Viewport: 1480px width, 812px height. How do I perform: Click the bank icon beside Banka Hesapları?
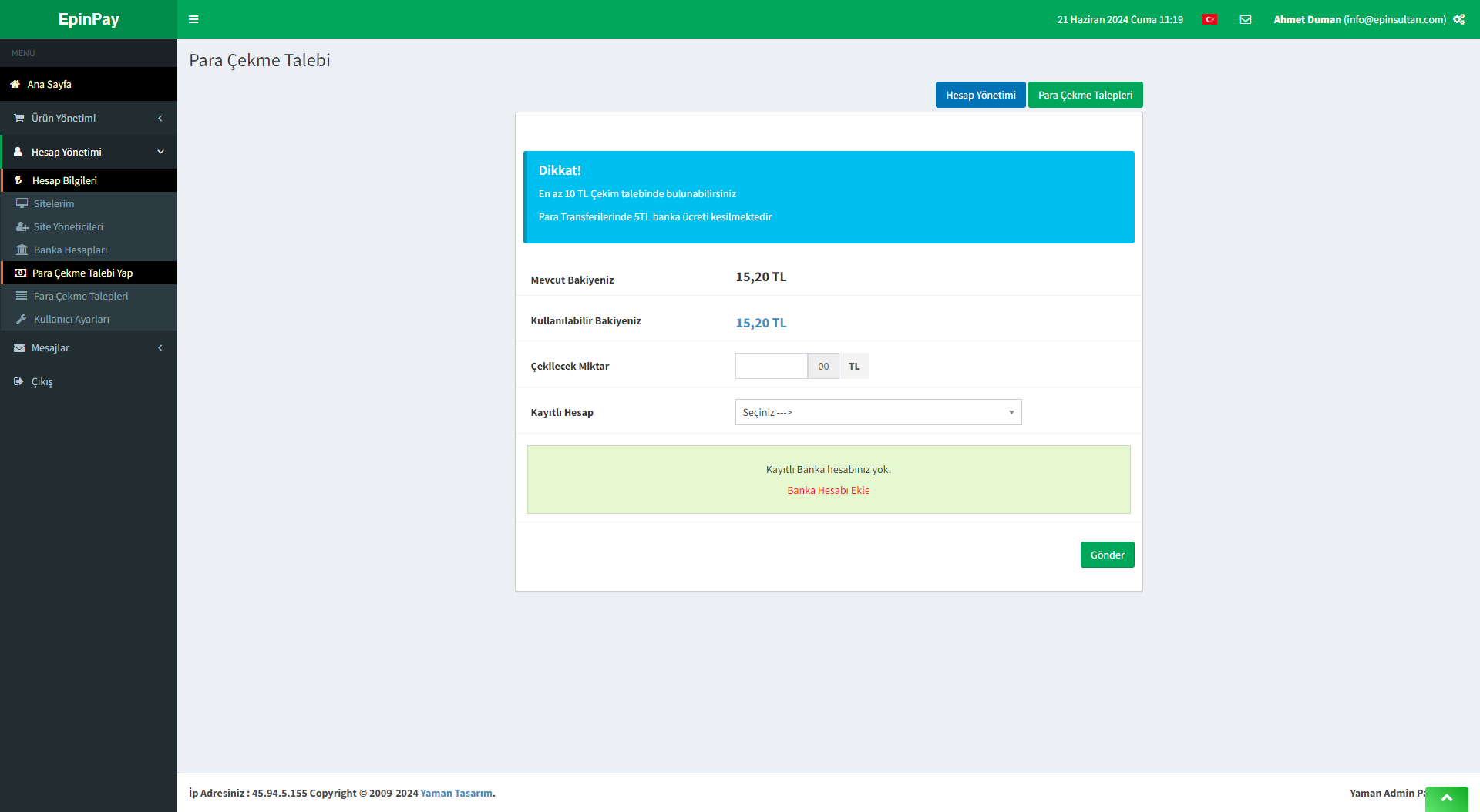tap(22, 250)
